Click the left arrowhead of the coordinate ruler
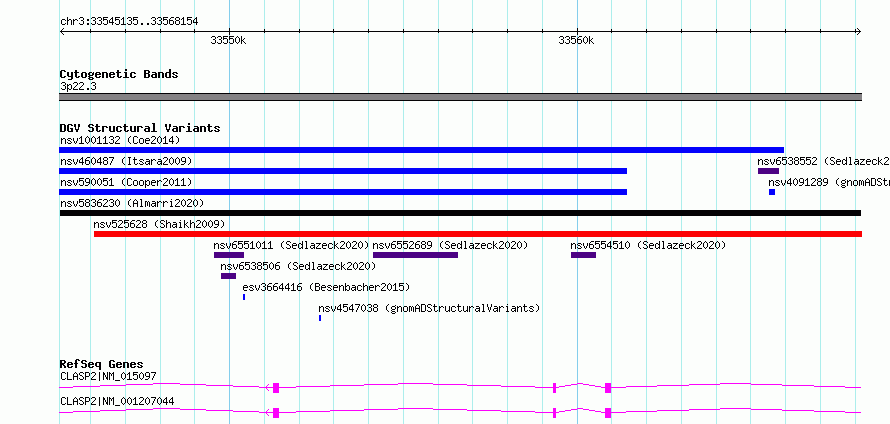This screenshot has height=424, width=890. click(62, 32)
